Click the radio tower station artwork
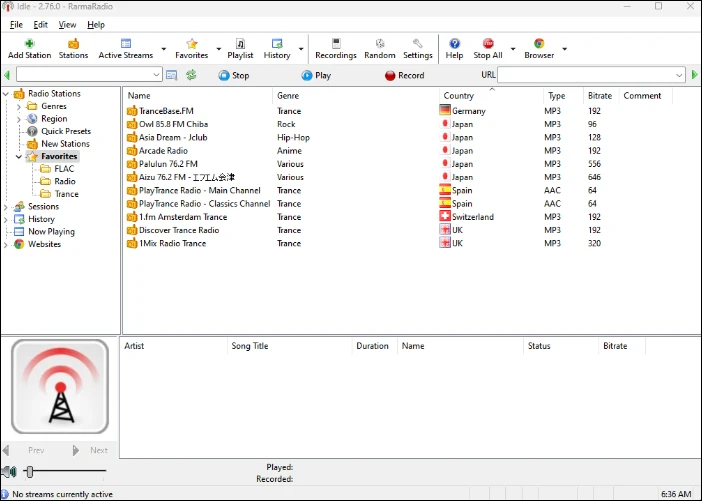The height and width of the screenshot is (501, 702). pyautogui.click(x=60, y=387)
